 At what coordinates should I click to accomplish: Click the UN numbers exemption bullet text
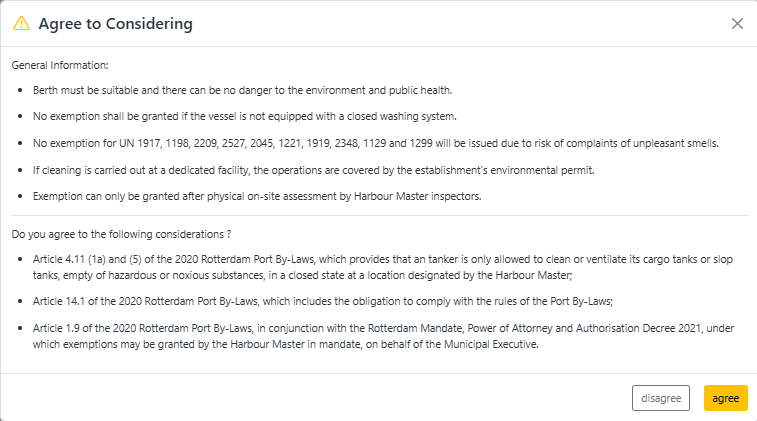pos(376,143)
